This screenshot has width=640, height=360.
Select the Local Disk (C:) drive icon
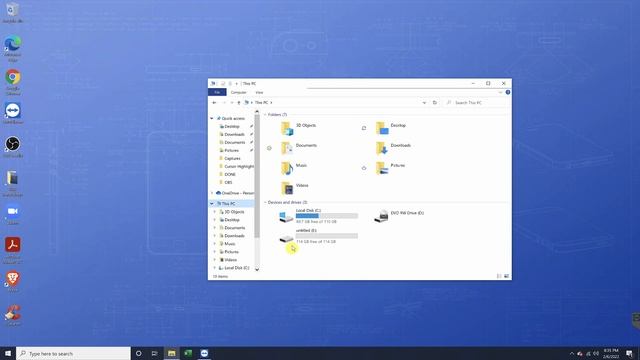pyautogui.click(x=286, y=216)
